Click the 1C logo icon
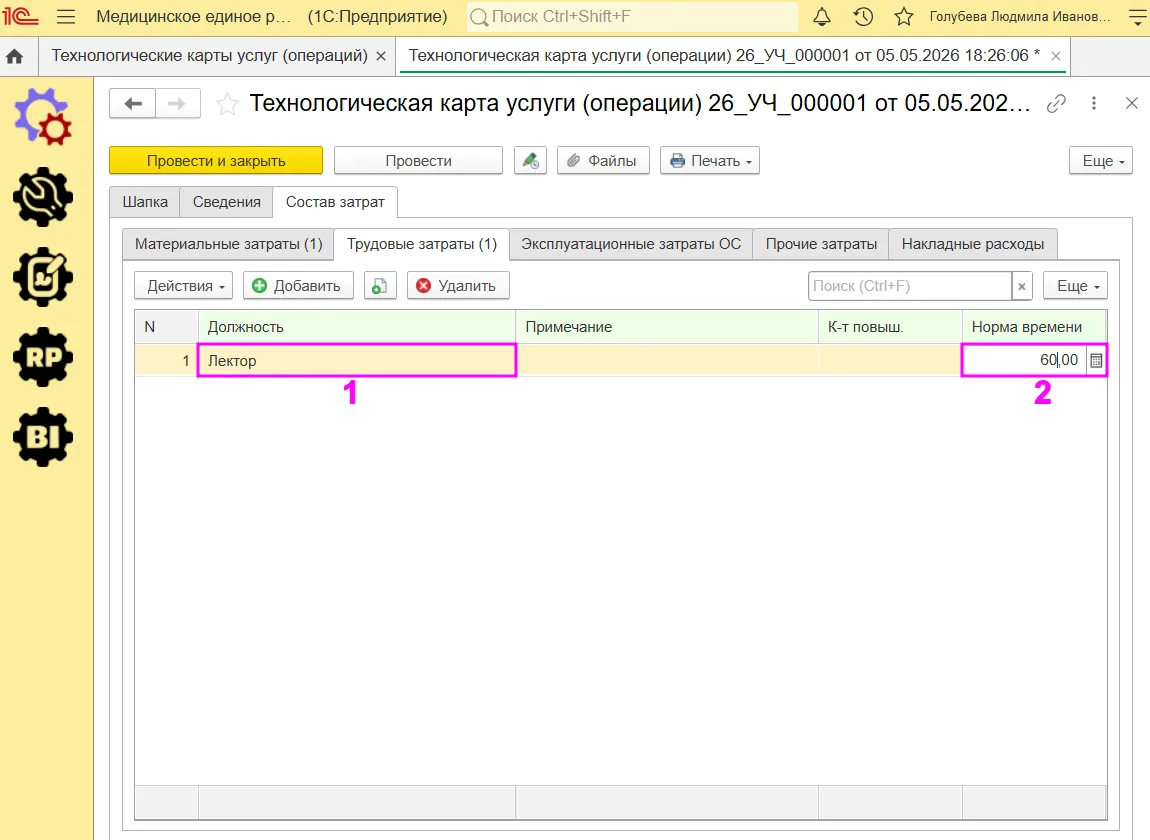The height and width of the screenshot is (840, 1150). 20,16
